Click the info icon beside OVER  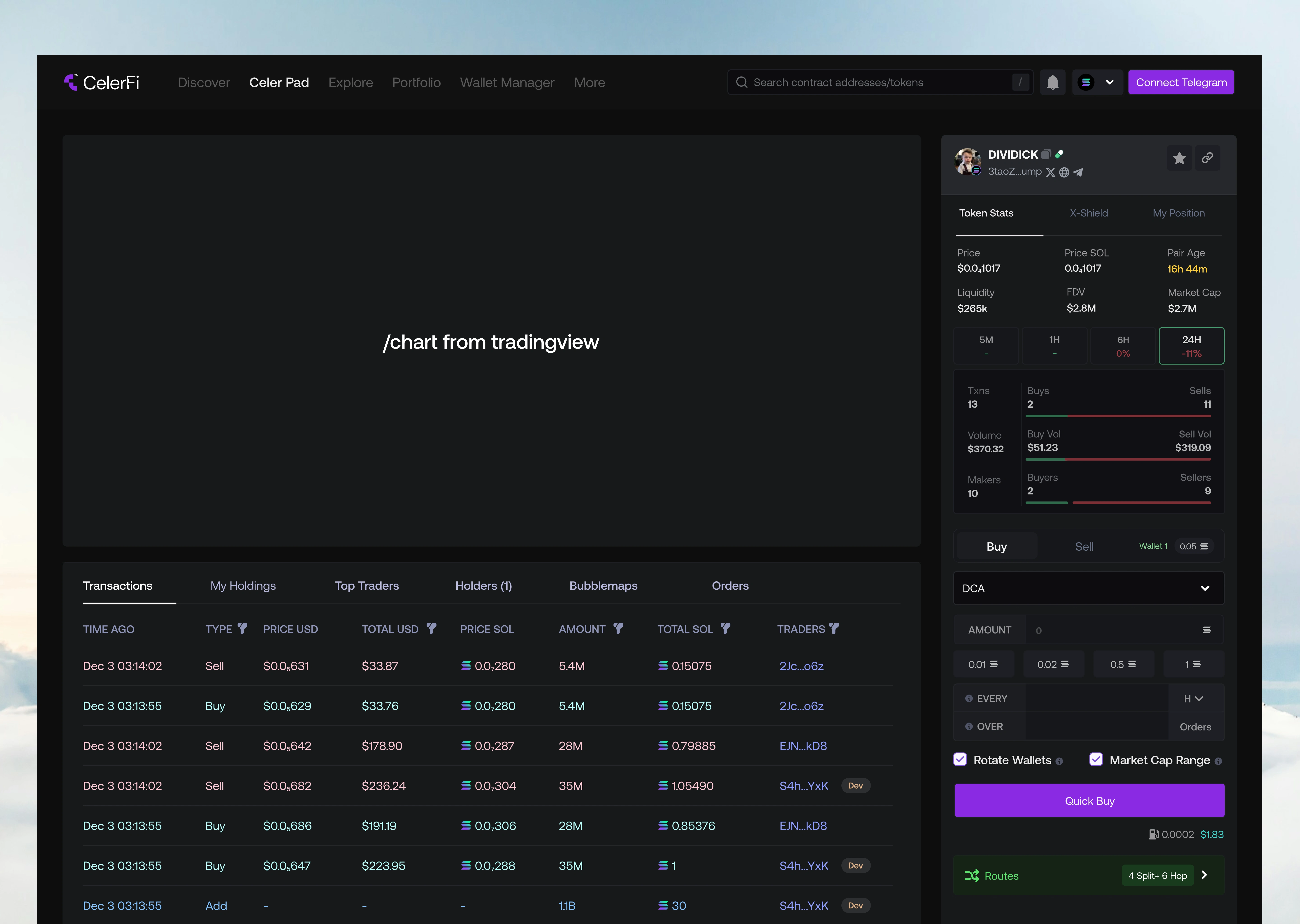[969, 727]
